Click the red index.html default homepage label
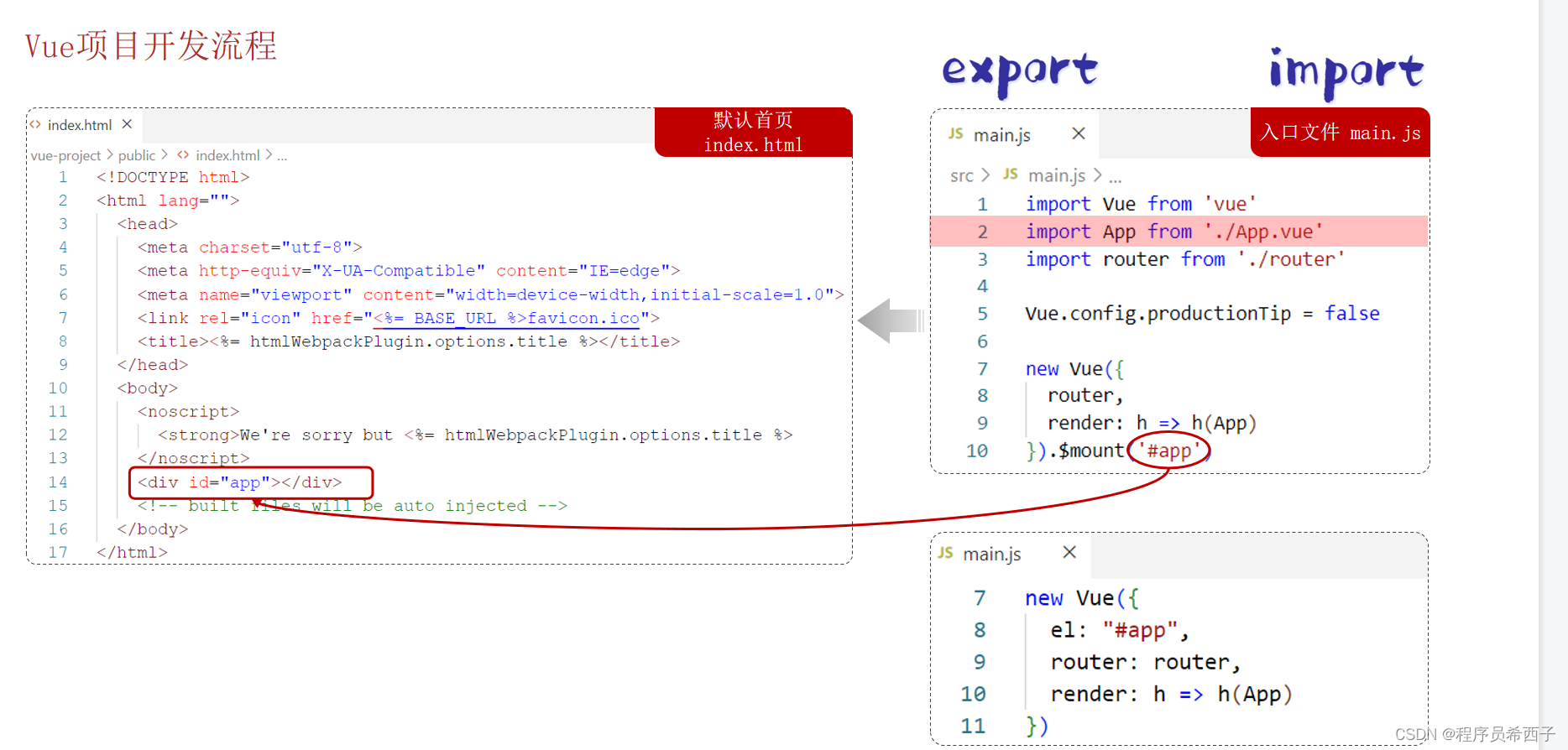 click(x=753, y=133)
